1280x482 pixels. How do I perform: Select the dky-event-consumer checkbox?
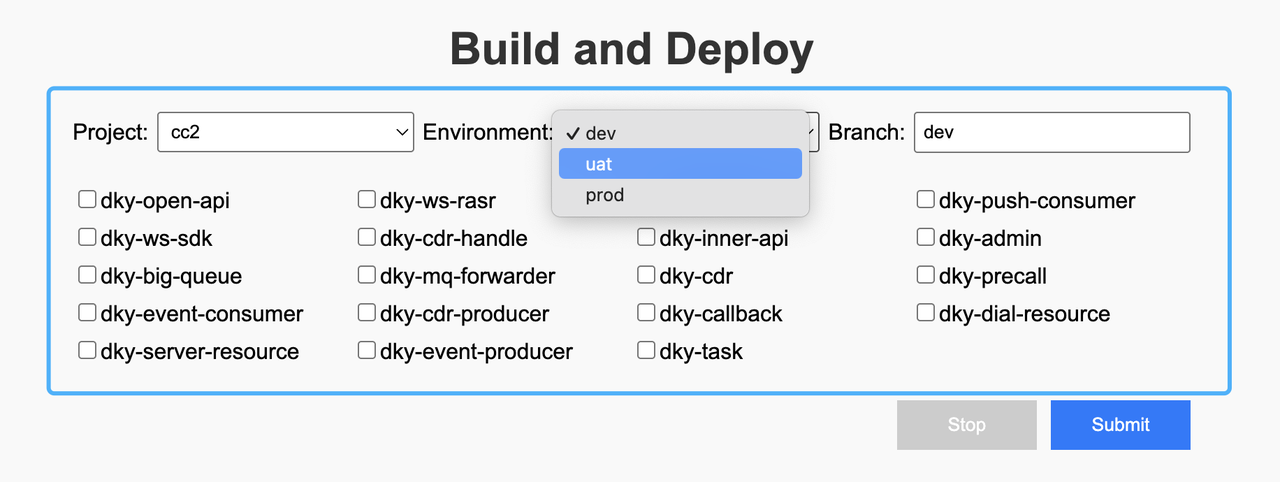87,313
